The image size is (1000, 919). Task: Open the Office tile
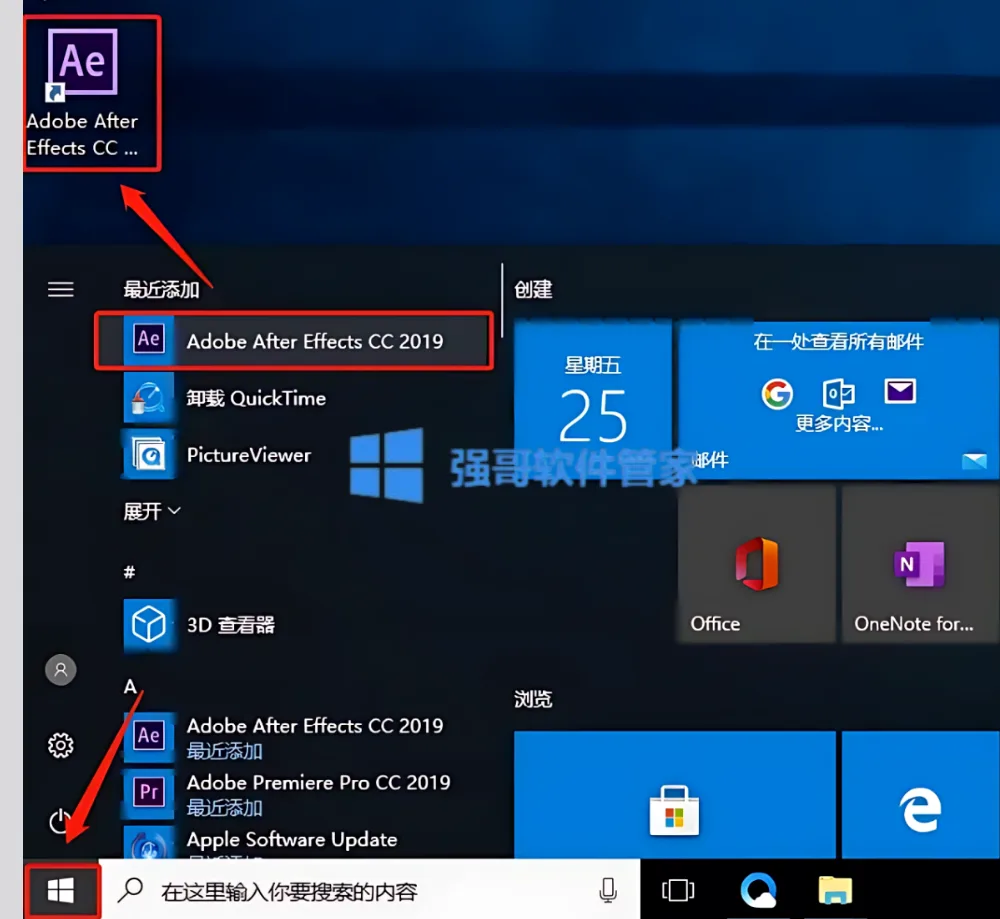pyautogui.click(x=756, y=563)
